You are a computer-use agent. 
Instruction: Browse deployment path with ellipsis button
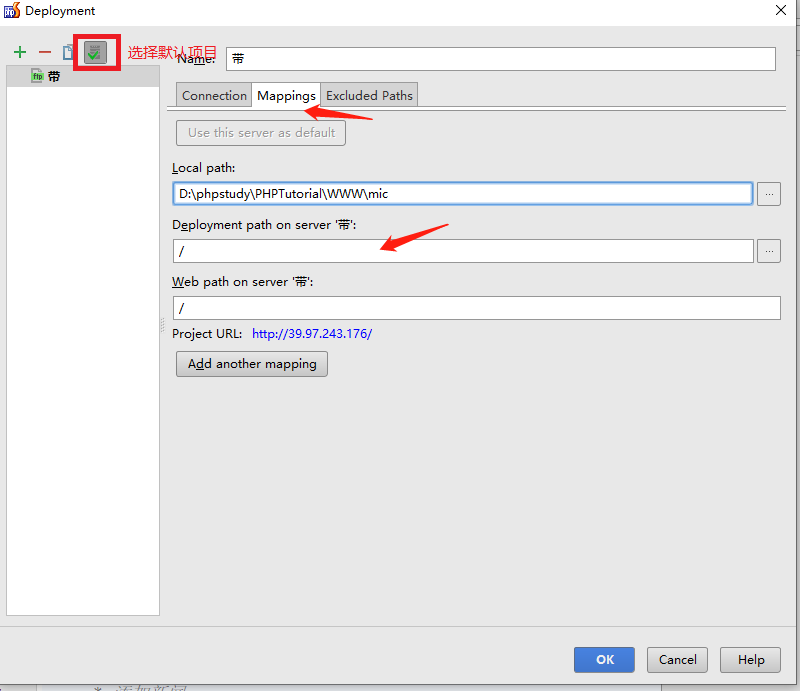(x=769, y=251)
